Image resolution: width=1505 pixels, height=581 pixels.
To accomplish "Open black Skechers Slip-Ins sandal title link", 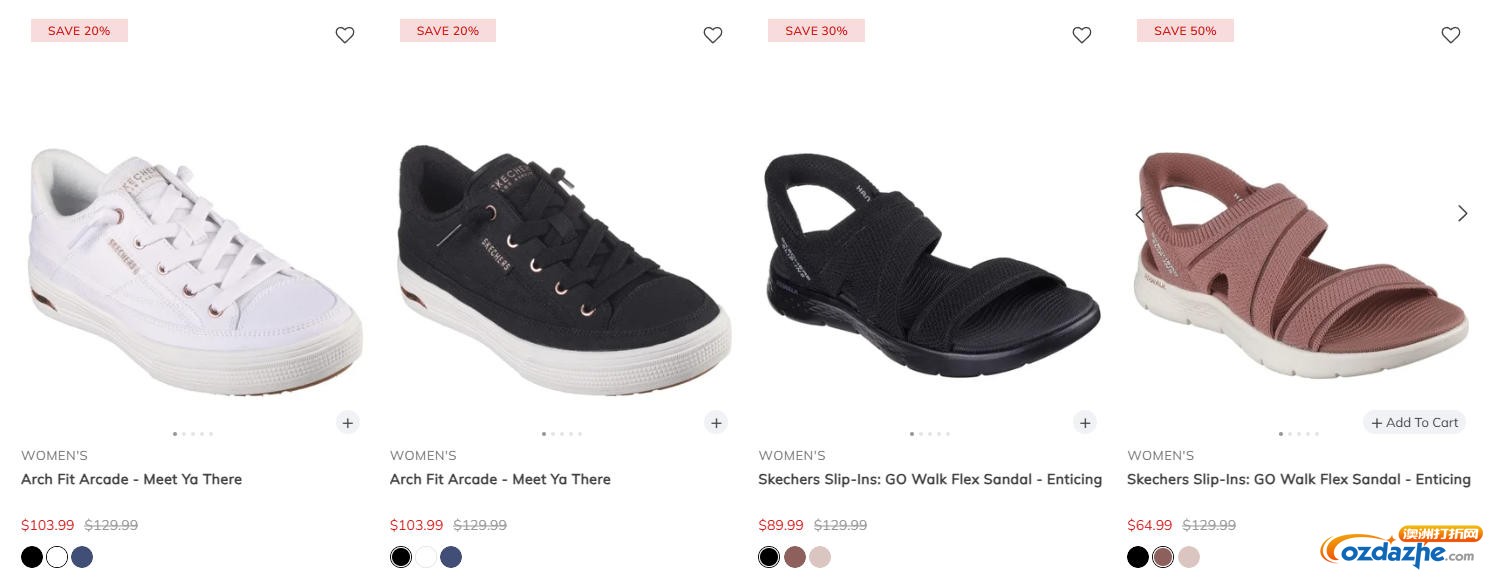I will [x=929, y=479].
